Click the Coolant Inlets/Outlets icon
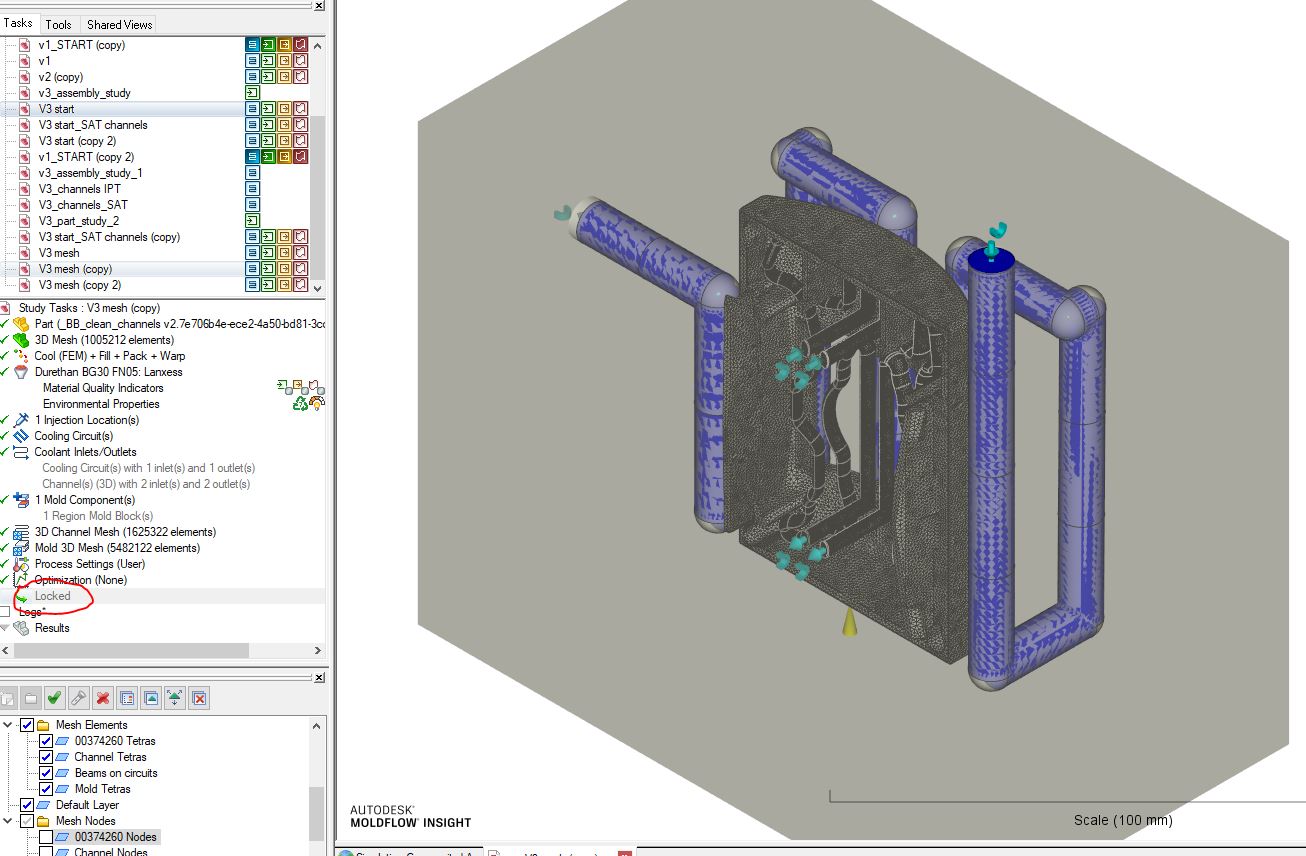1306x856 pixels. pyautogui.click(x=22, y=451)
